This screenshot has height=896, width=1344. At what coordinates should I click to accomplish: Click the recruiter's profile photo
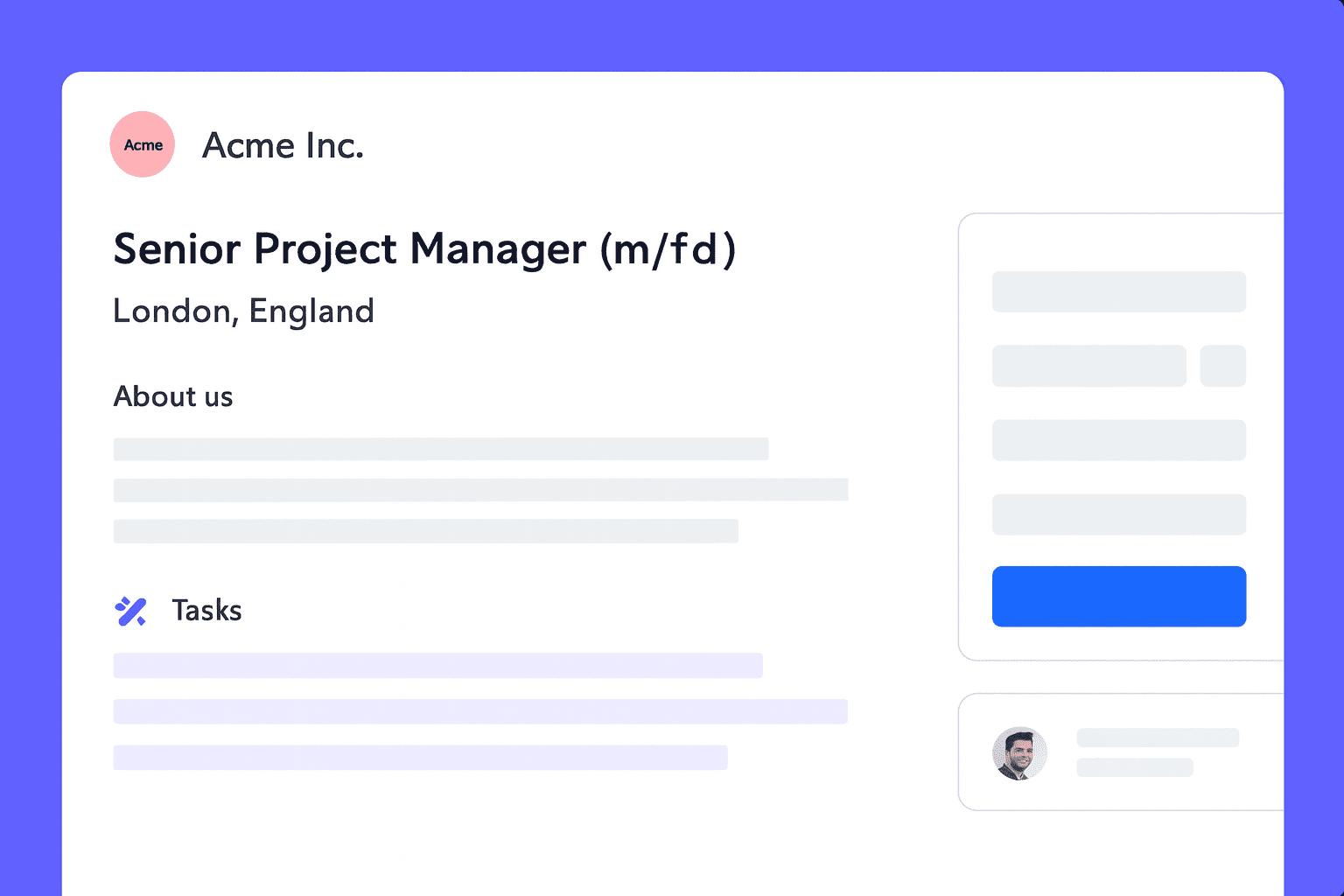1019,753
